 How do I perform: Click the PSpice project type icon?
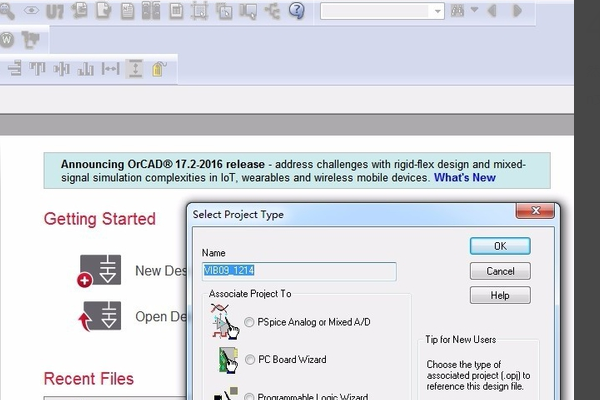tap(225, 321)
